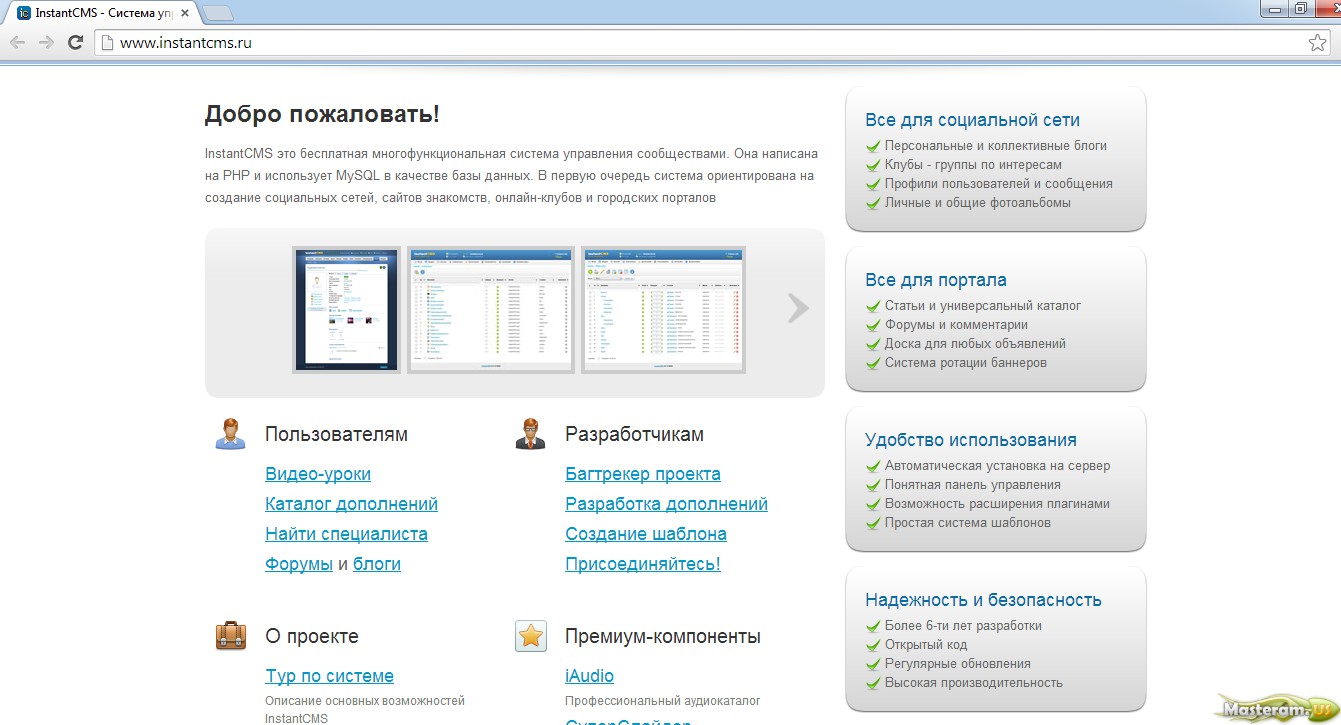Click the Добро пожаловать! heading
Image resolution: width=1341 pixels, height=725 pixels.
[x=322, y=114]
